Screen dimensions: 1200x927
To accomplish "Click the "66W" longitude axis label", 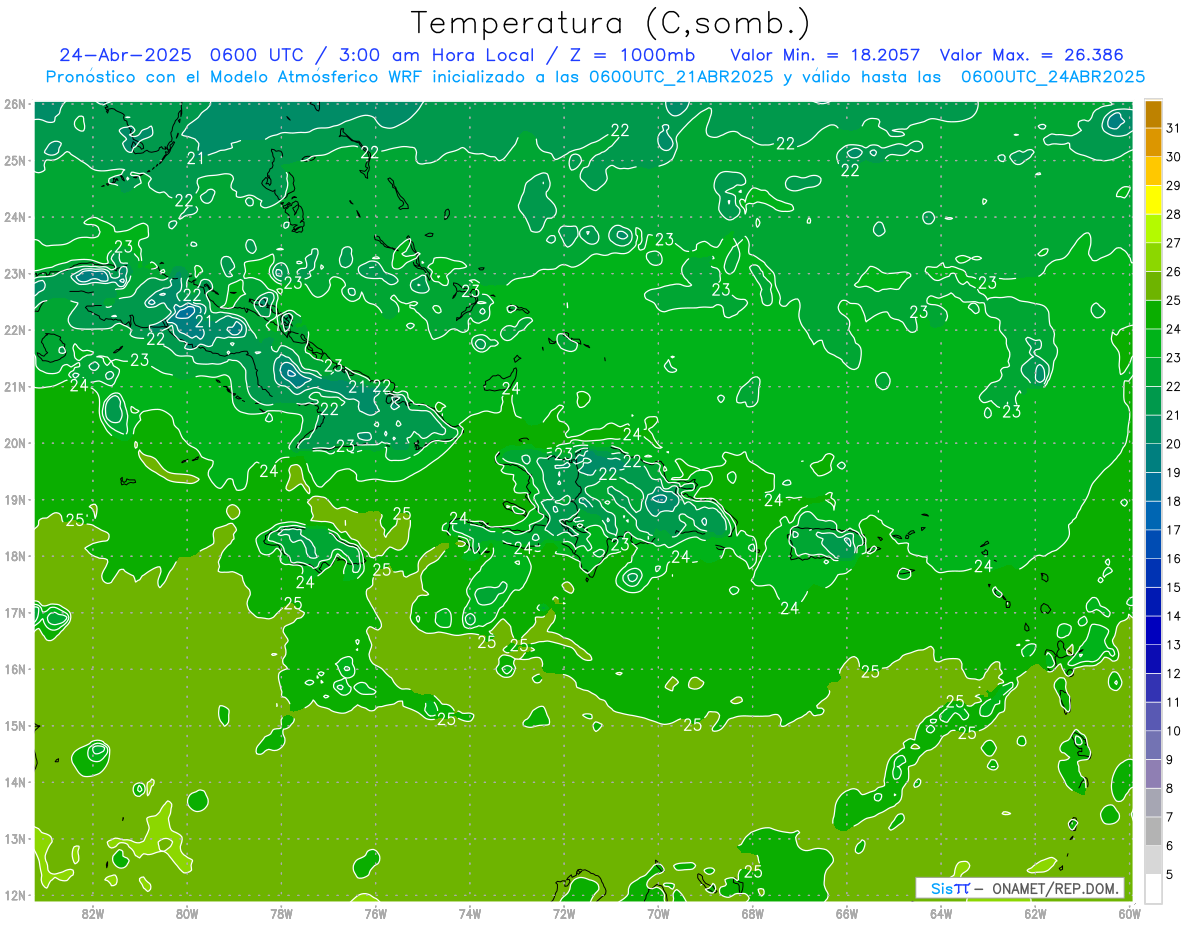I will (x=847, y=913).
